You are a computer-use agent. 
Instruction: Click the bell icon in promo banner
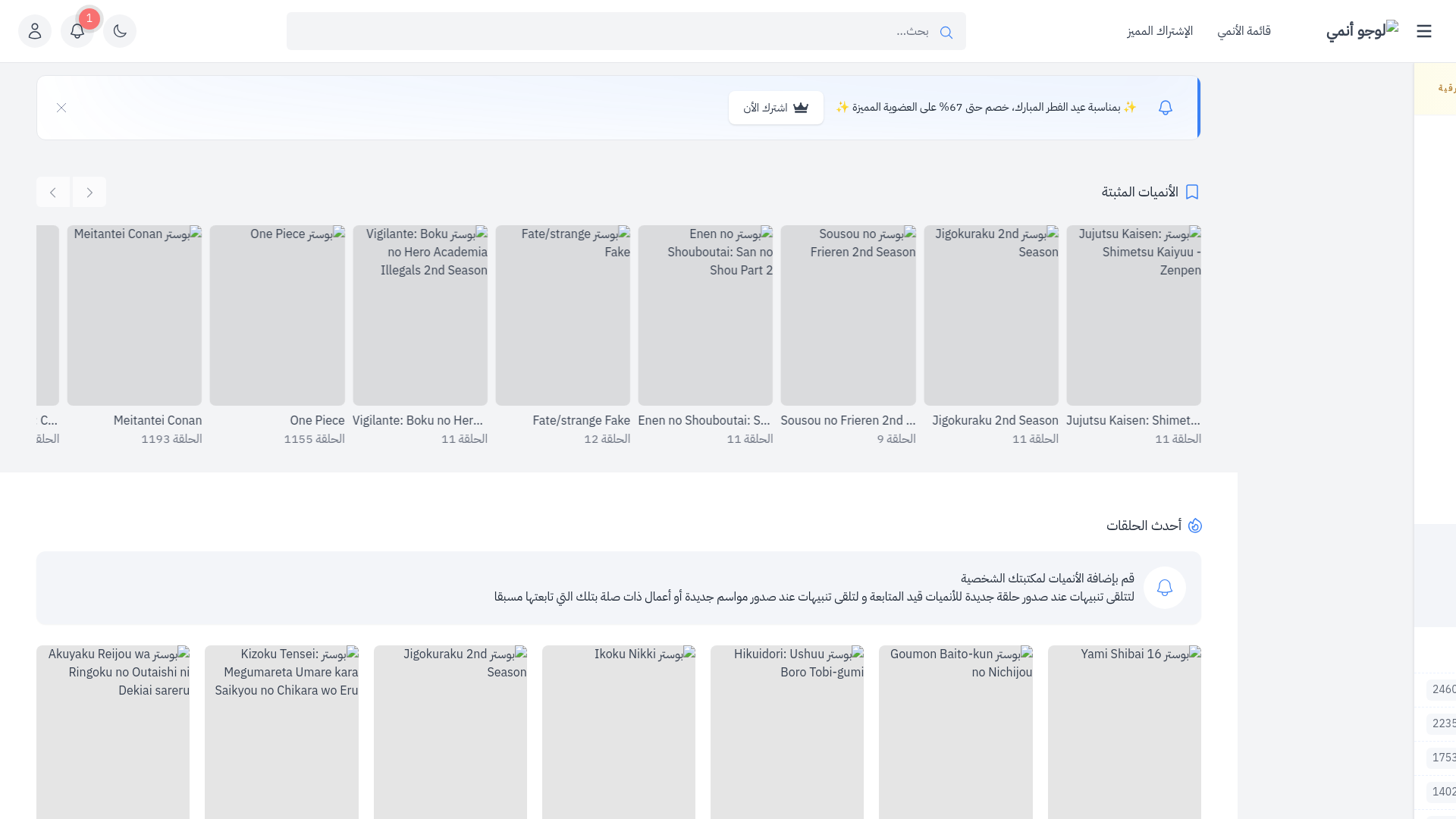tap(1166, 108)
